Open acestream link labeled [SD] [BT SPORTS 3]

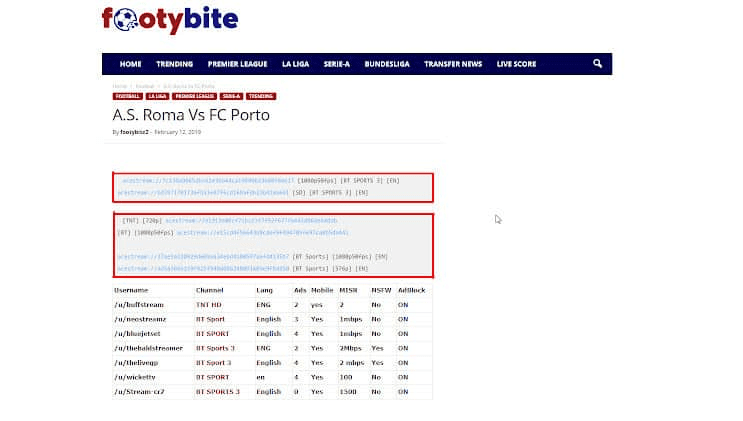[x=203, y=192]
